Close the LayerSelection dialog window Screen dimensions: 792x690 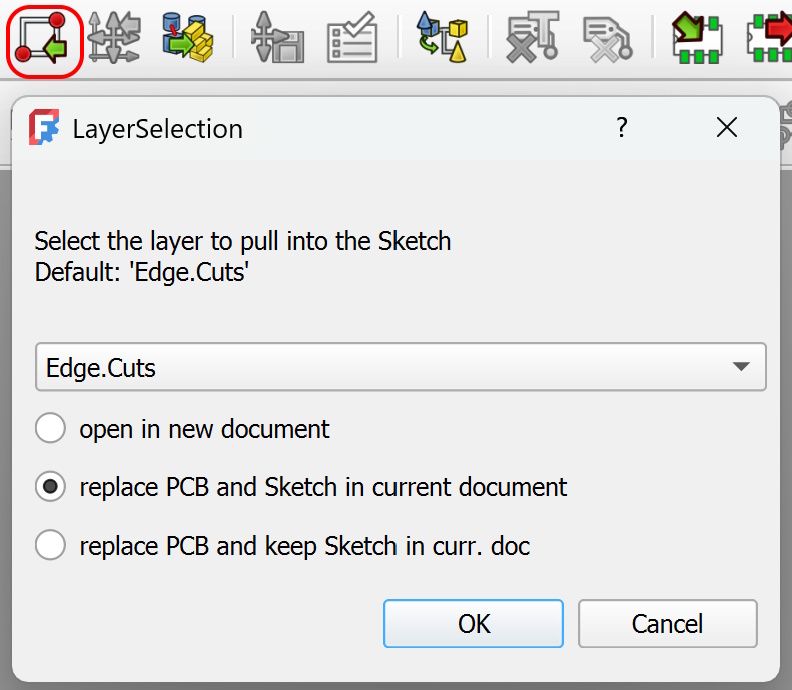pyautogui.click(x=727, y=128)
